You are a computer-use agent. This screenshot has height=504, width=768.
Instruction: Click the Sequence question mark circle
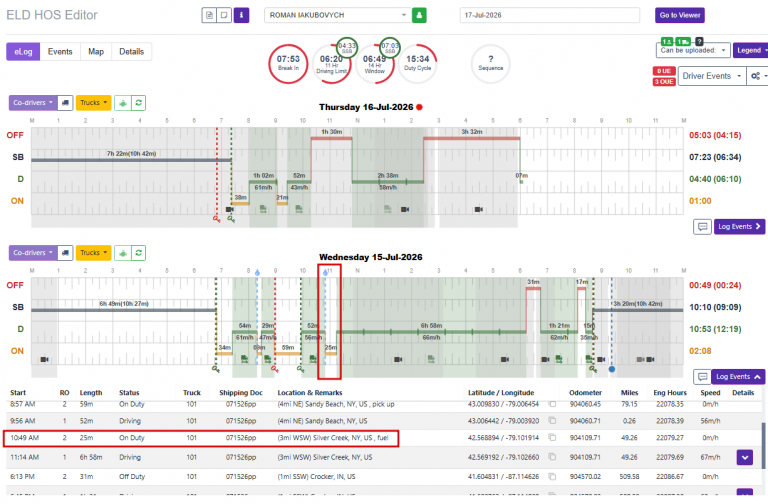(x=491, y=64)
